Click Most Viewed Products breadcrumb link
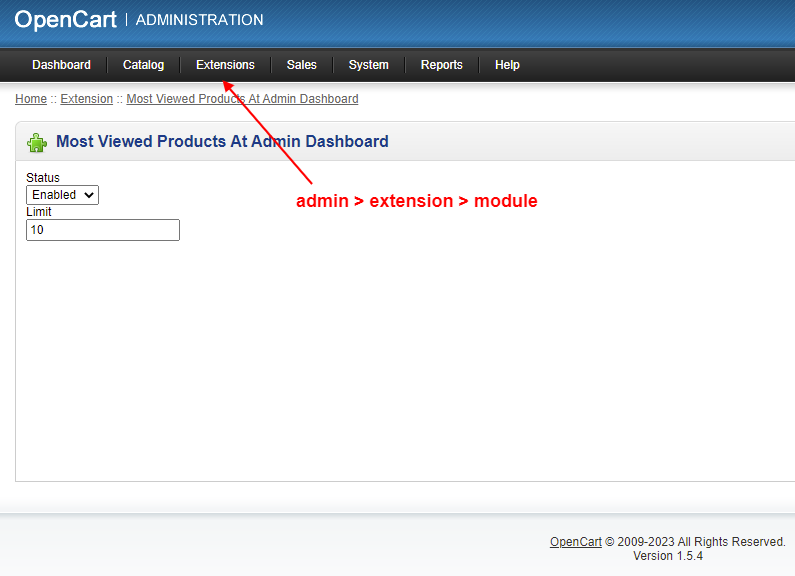This screenshot has height=576, width=795. tap(242, 99)
